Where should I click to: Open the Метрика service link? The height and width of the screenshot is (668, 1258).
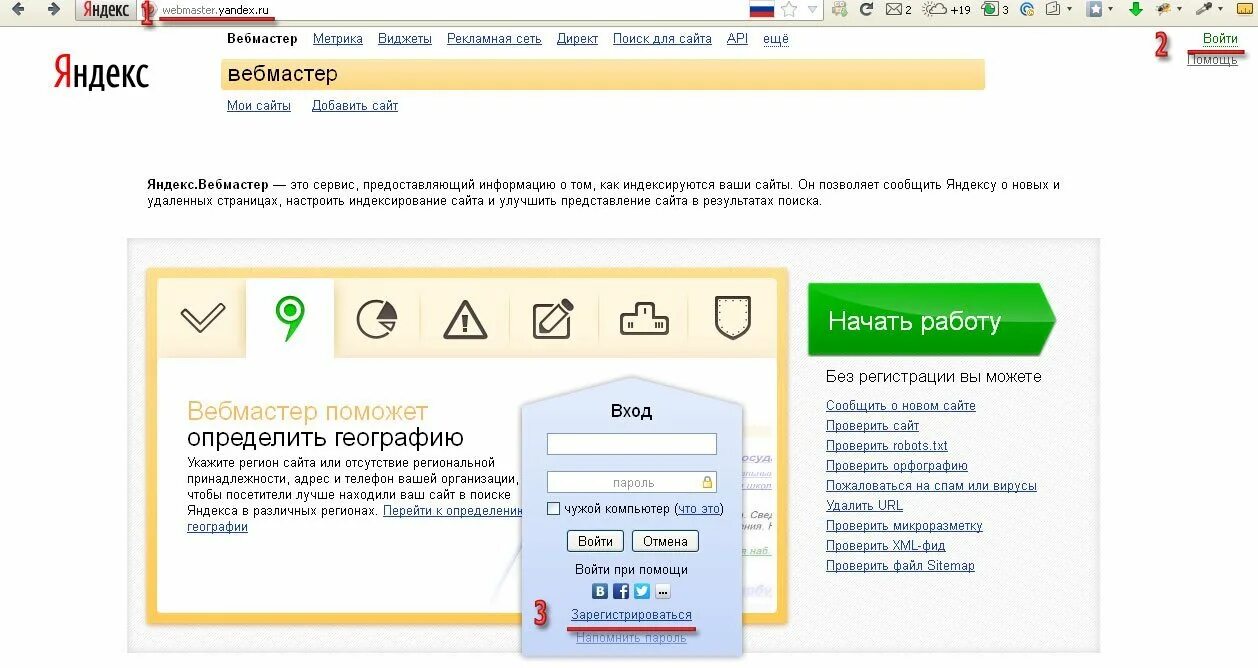[338, 39]
